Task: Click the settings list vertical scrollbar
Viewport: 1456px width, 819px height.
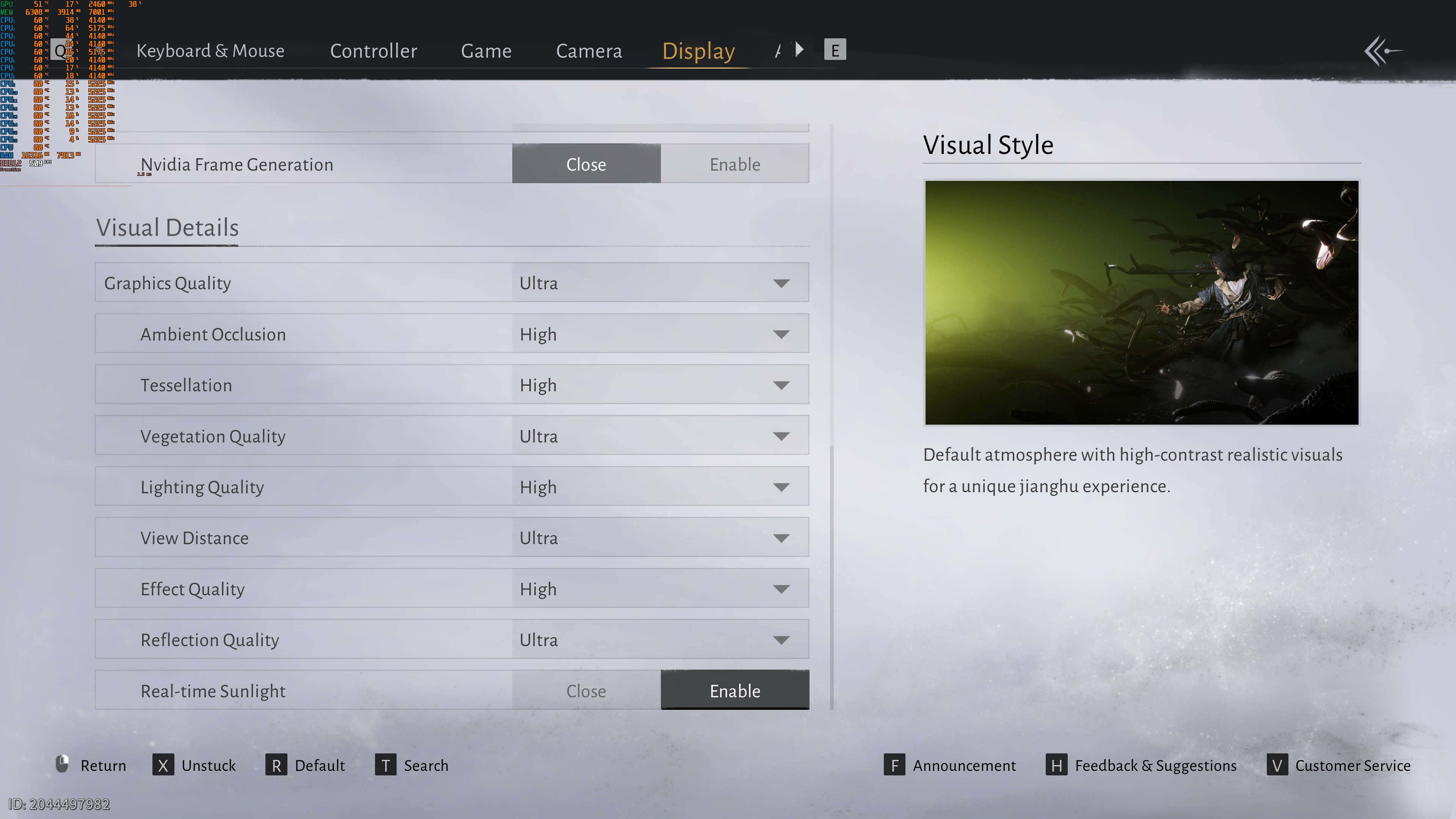Action: [832, 576]
